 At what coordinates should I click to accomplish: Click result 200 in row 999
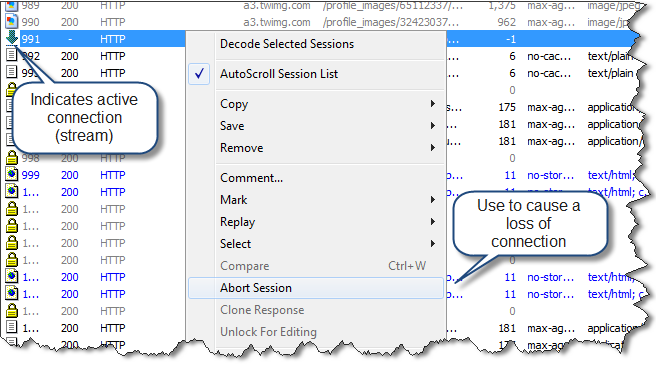point(70,175)
